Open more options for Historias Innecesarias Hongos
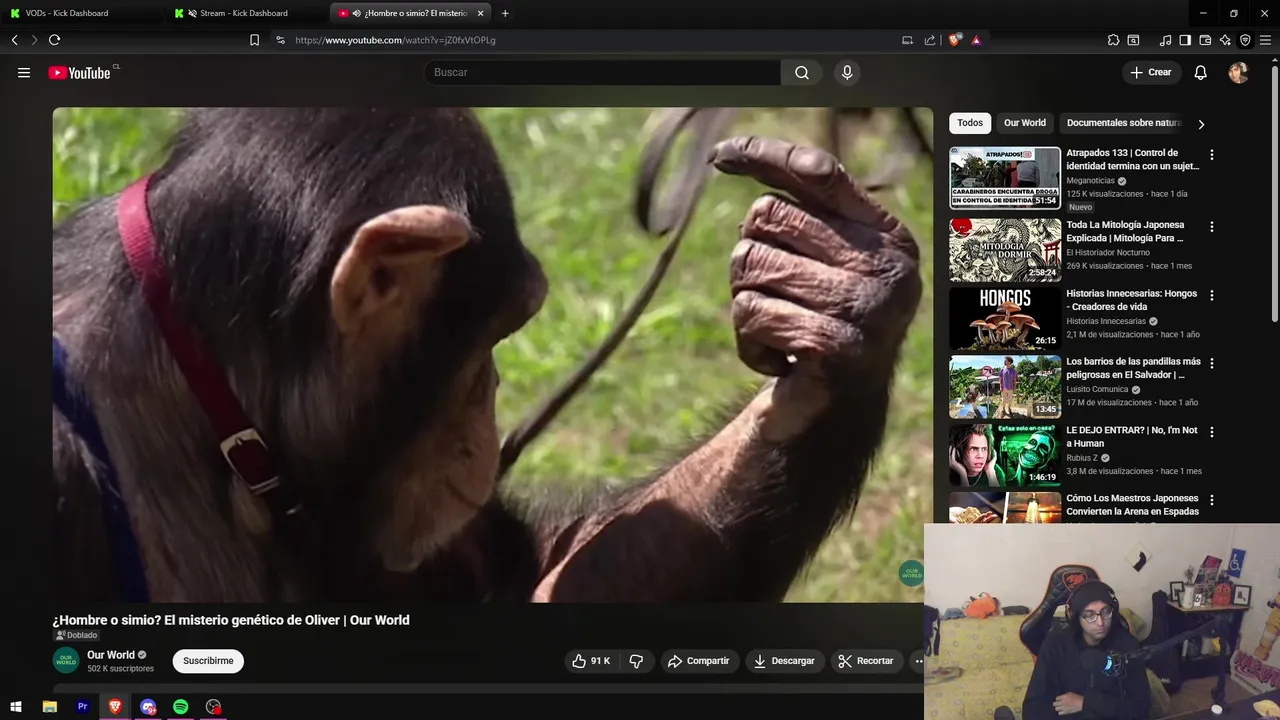The height and width of the screenshot is (720, 1280). [x=1211, y=295]
